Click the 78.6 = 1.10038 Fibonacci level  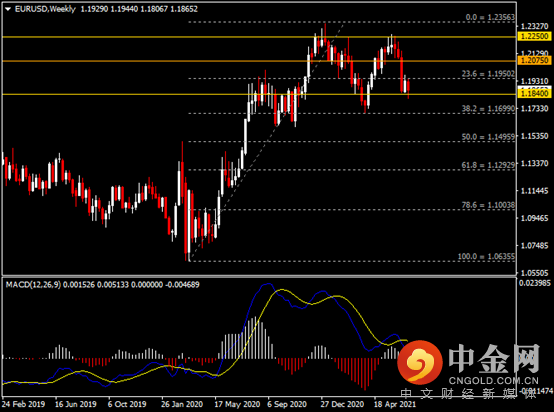click(x=488, y=205)
